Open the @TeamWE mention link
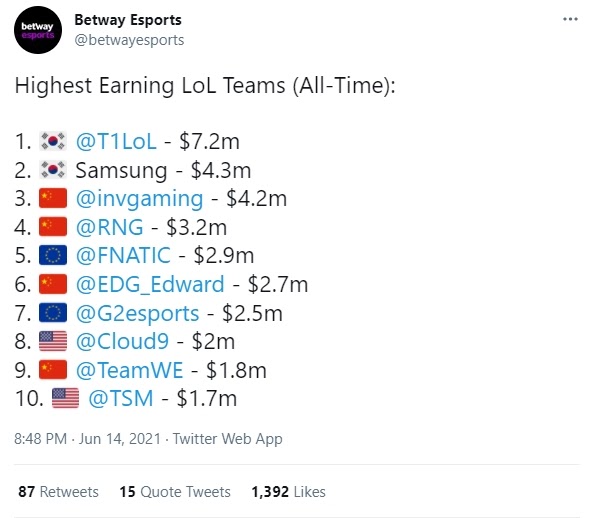This screenshot has width=592, height=518. [x=130, y=370]
